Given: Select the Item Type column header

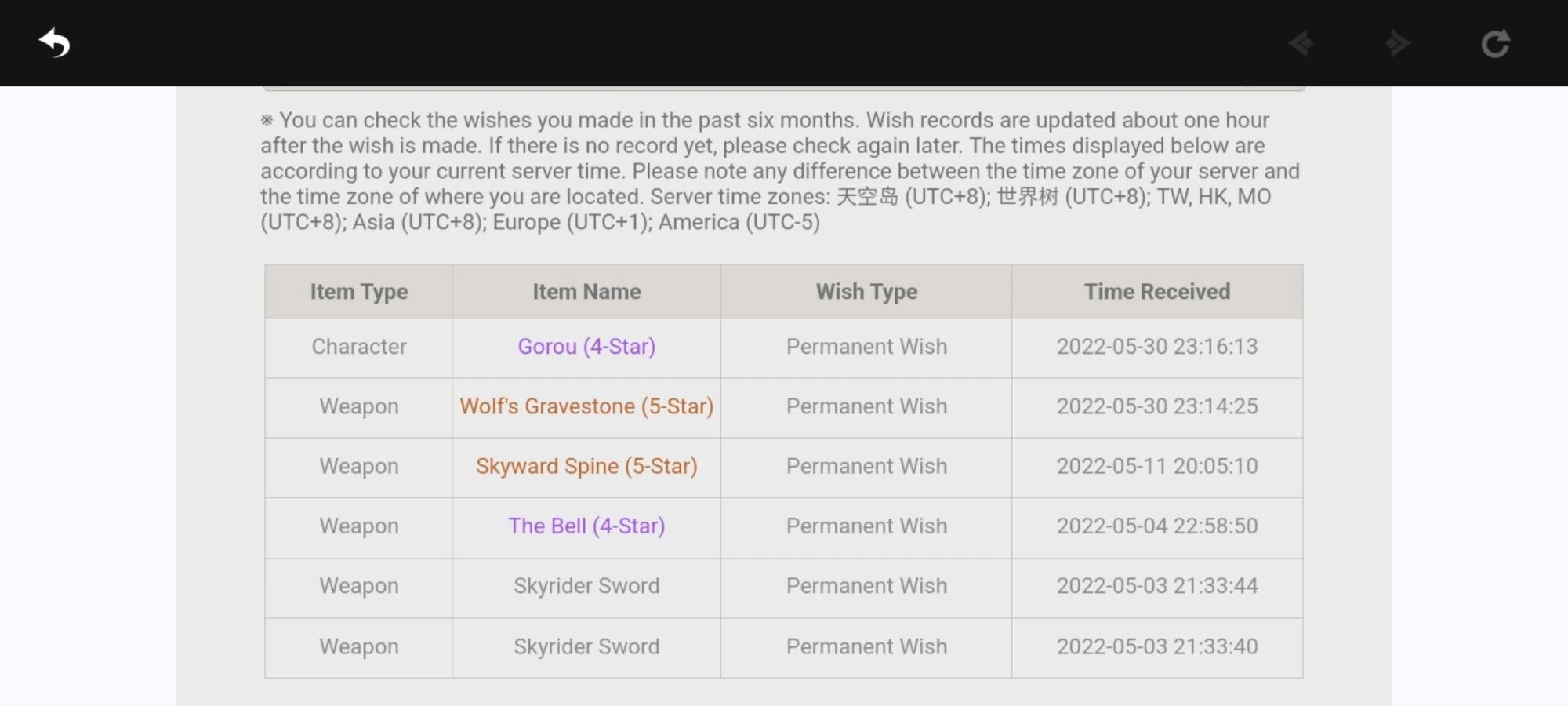Looking at the screenshot, I should tap(359, 292).
